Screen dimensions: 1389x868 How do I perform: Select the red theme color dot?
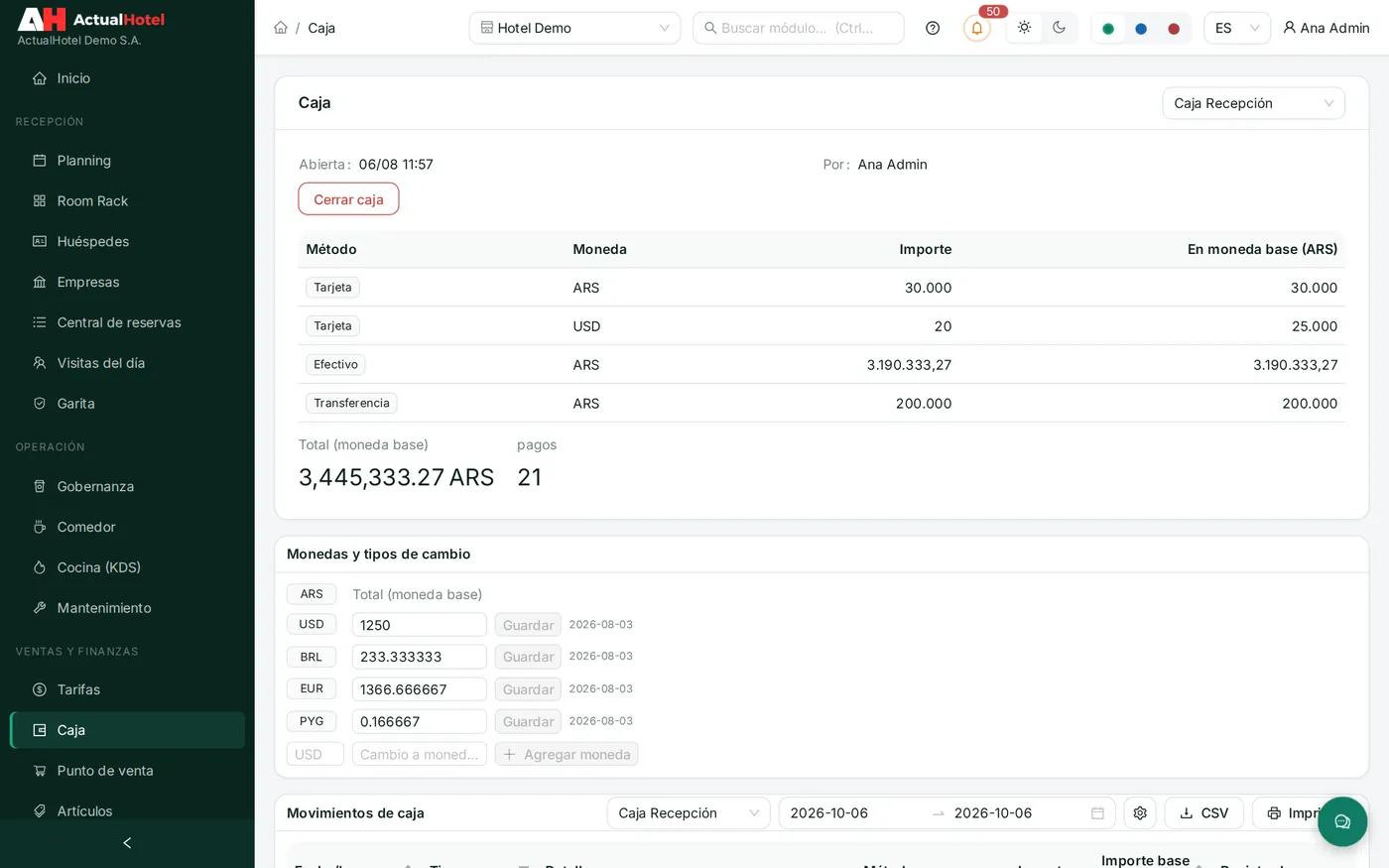[x=1174, y=29]
